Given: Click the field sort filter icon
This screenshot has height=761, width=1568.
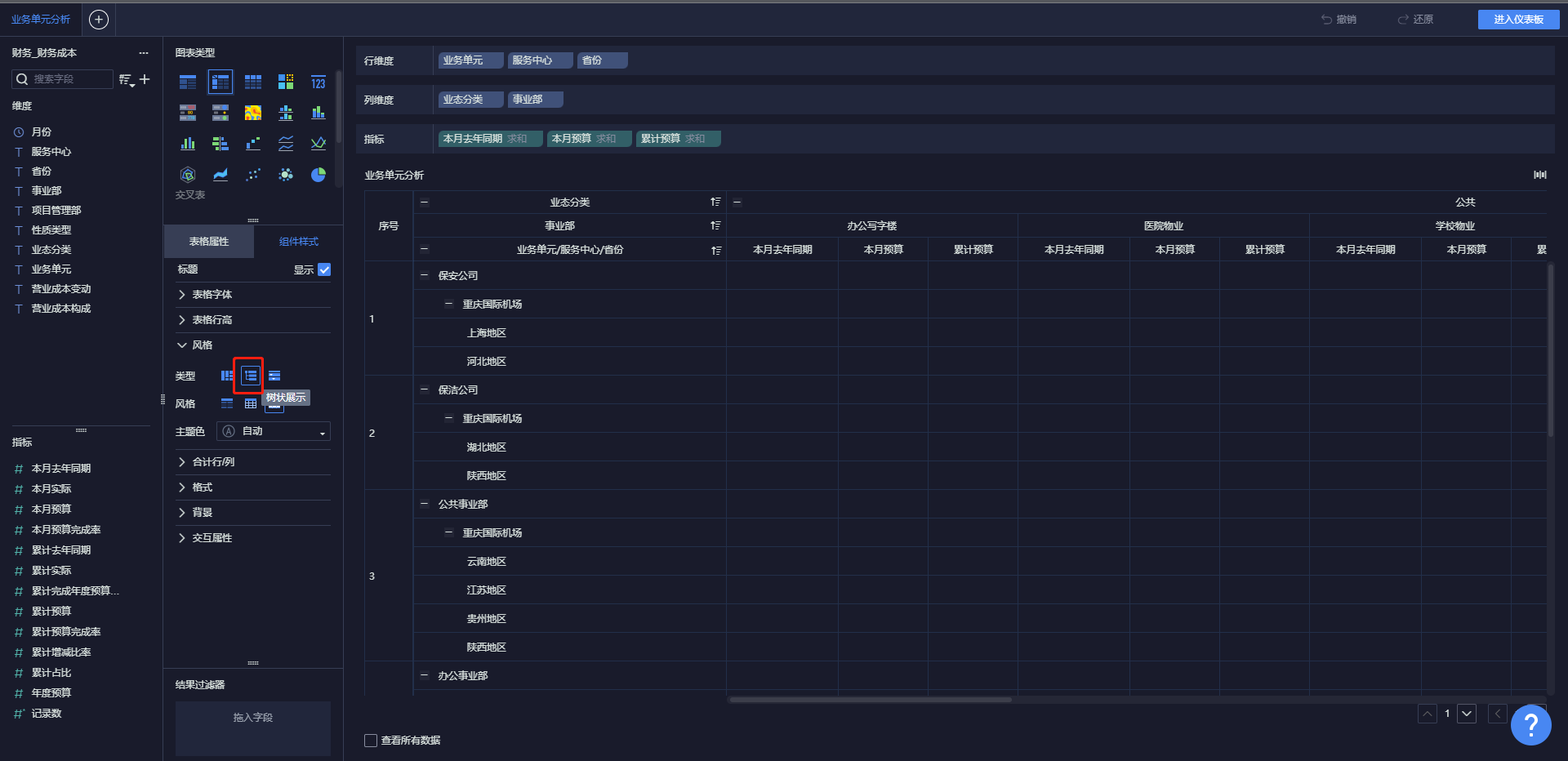Looking at the screenshot, I should click(127, 79).
